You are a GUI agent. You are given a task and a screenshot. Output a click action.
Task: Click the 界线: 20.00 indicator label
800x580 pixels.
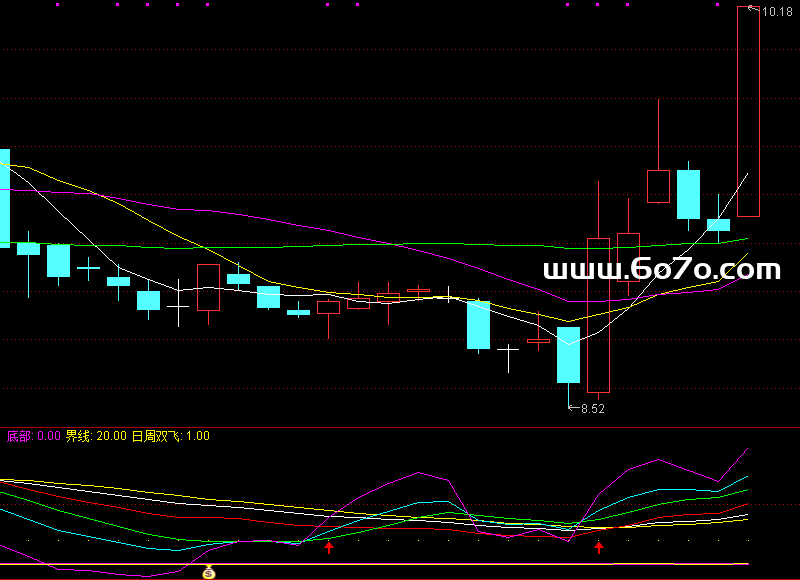96,436
